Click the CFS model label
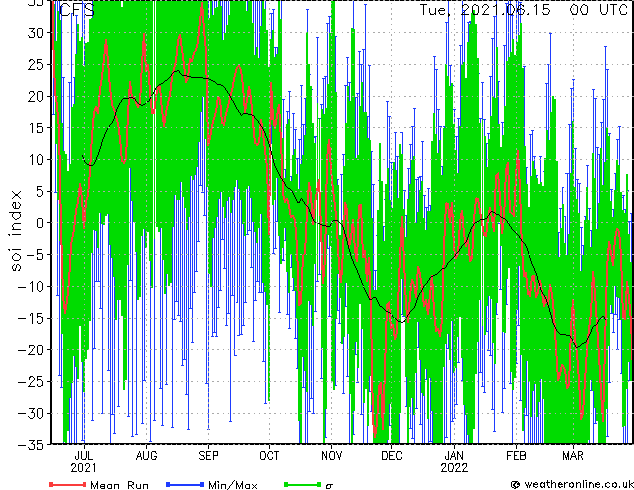This screenshot has height=490, width=634. 77,10
